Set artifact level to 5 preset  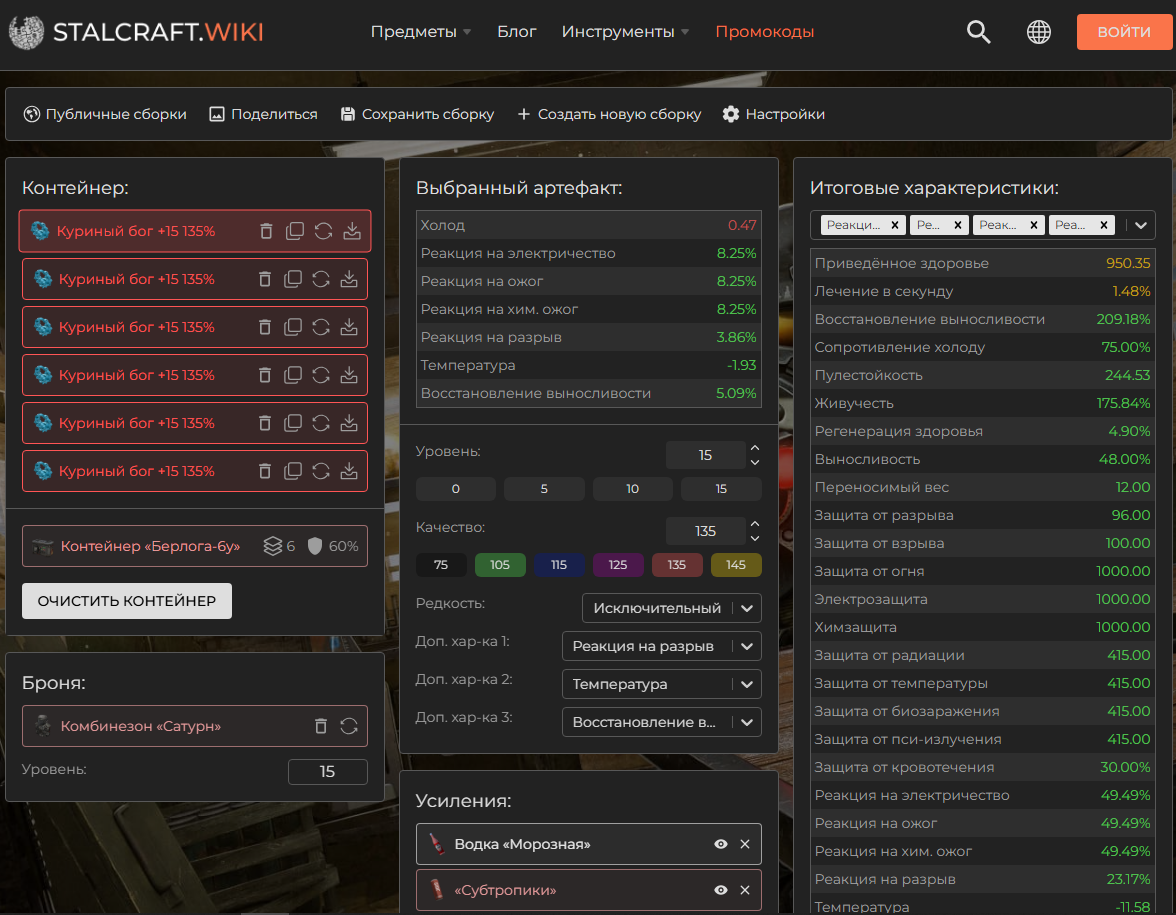click(x=544, y=489)
